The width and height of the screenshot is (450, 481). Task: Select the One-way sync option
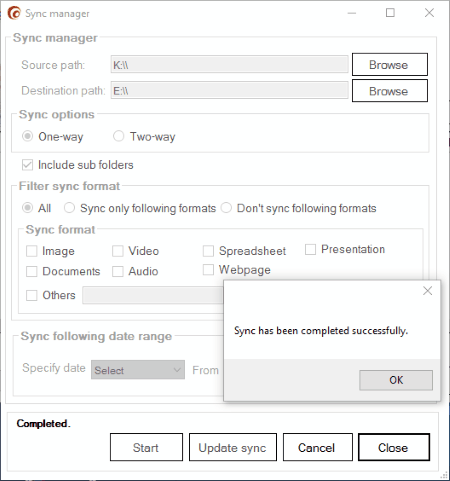[x=27, y=136]
